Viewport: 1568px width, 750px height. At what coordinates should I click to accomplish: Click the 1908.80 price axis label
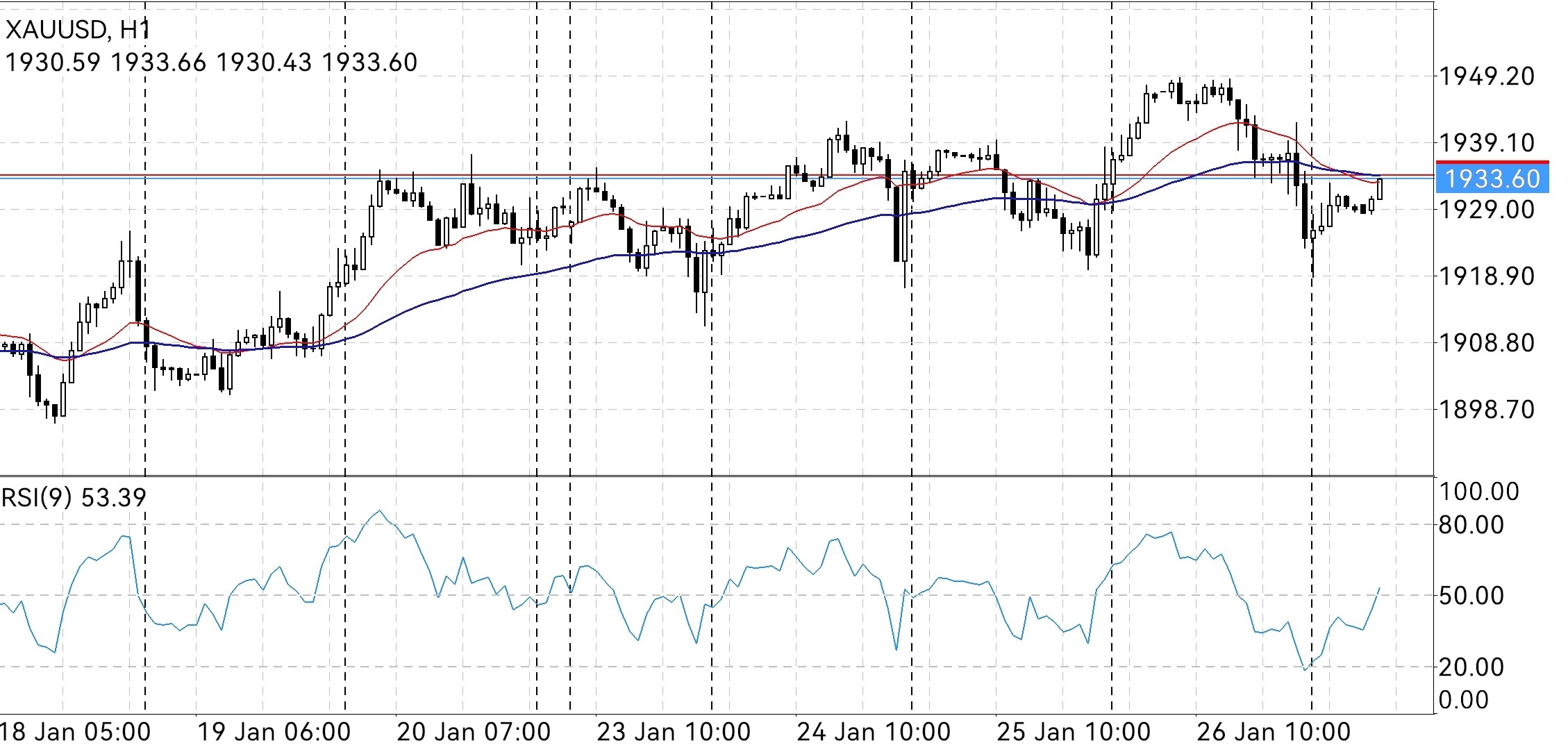(x=1487, y=342)
